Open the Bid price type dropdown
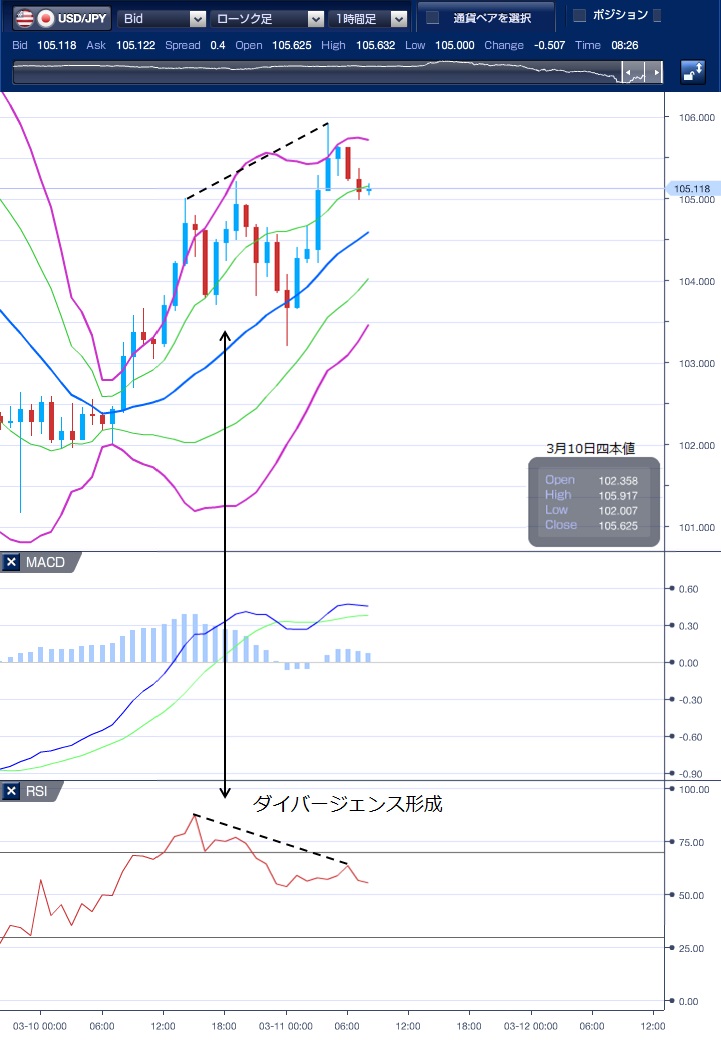Image resolution: width=721 pixels, height=1040 pixels. (162, 18)
